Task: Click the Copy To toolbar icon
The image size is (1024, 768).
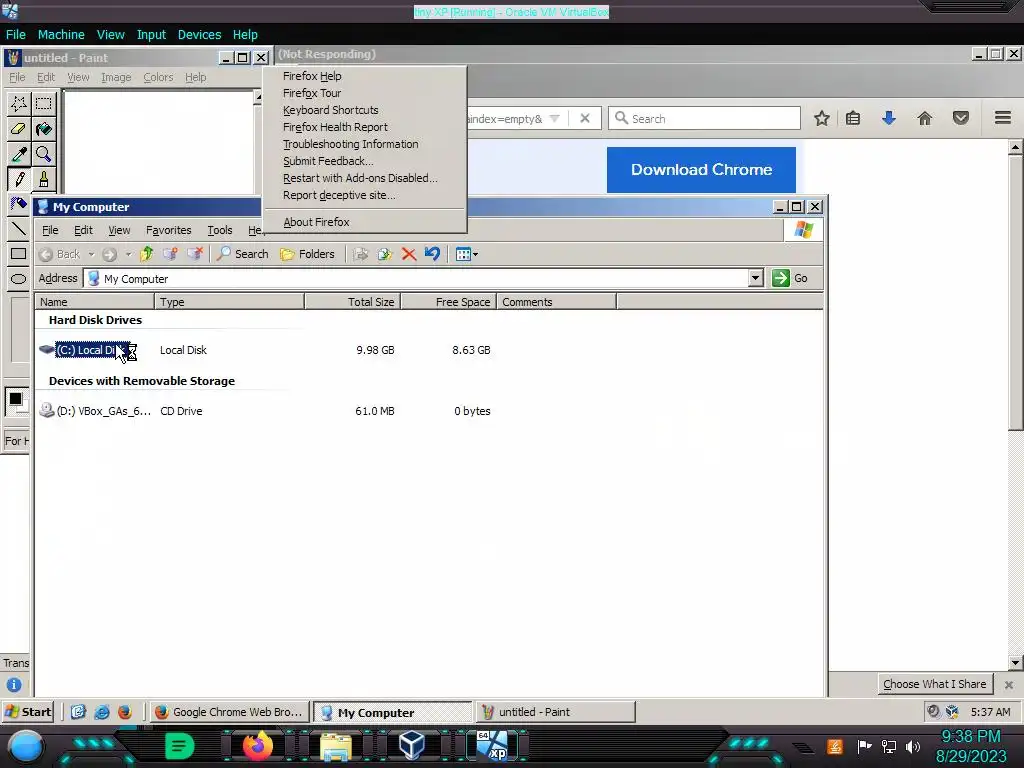Action: tap(385, 254)
